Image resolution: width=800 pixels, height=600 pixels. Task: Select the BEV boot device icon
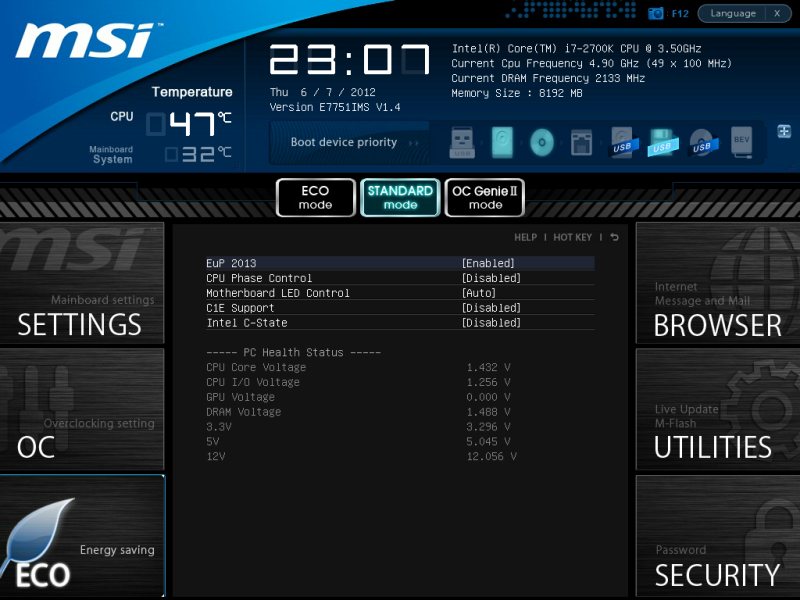pos(741,142)
